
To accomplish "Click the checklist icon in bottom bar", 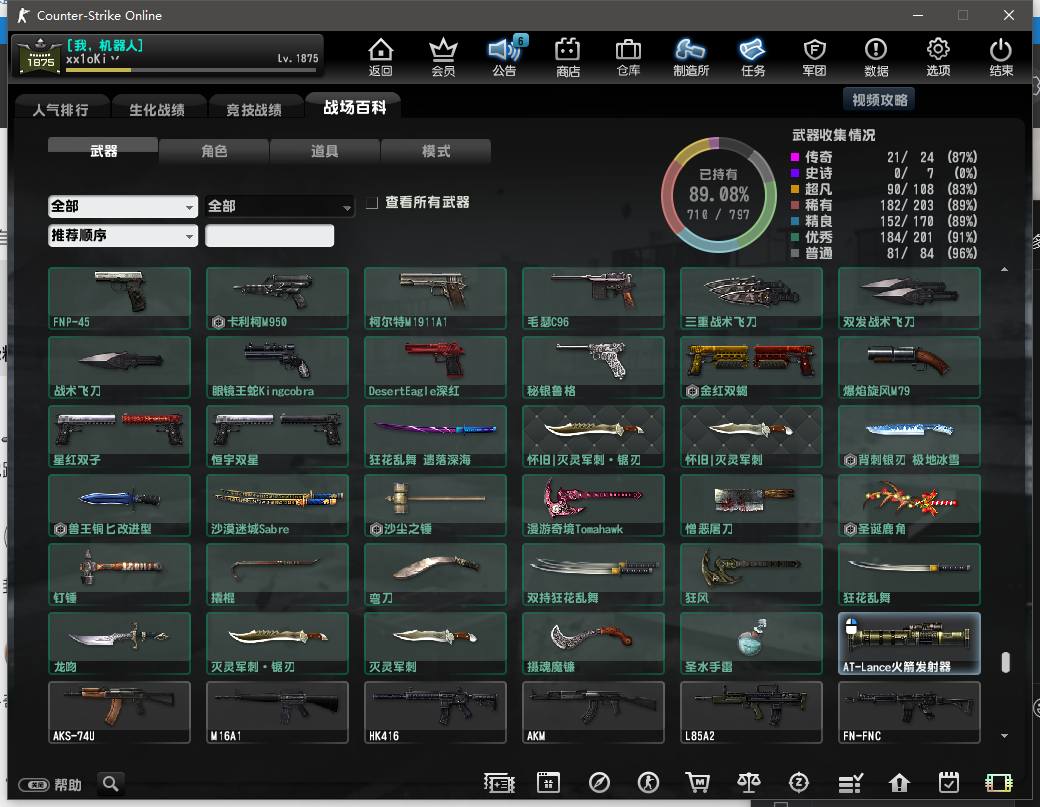I will click(x=850, y=783).
